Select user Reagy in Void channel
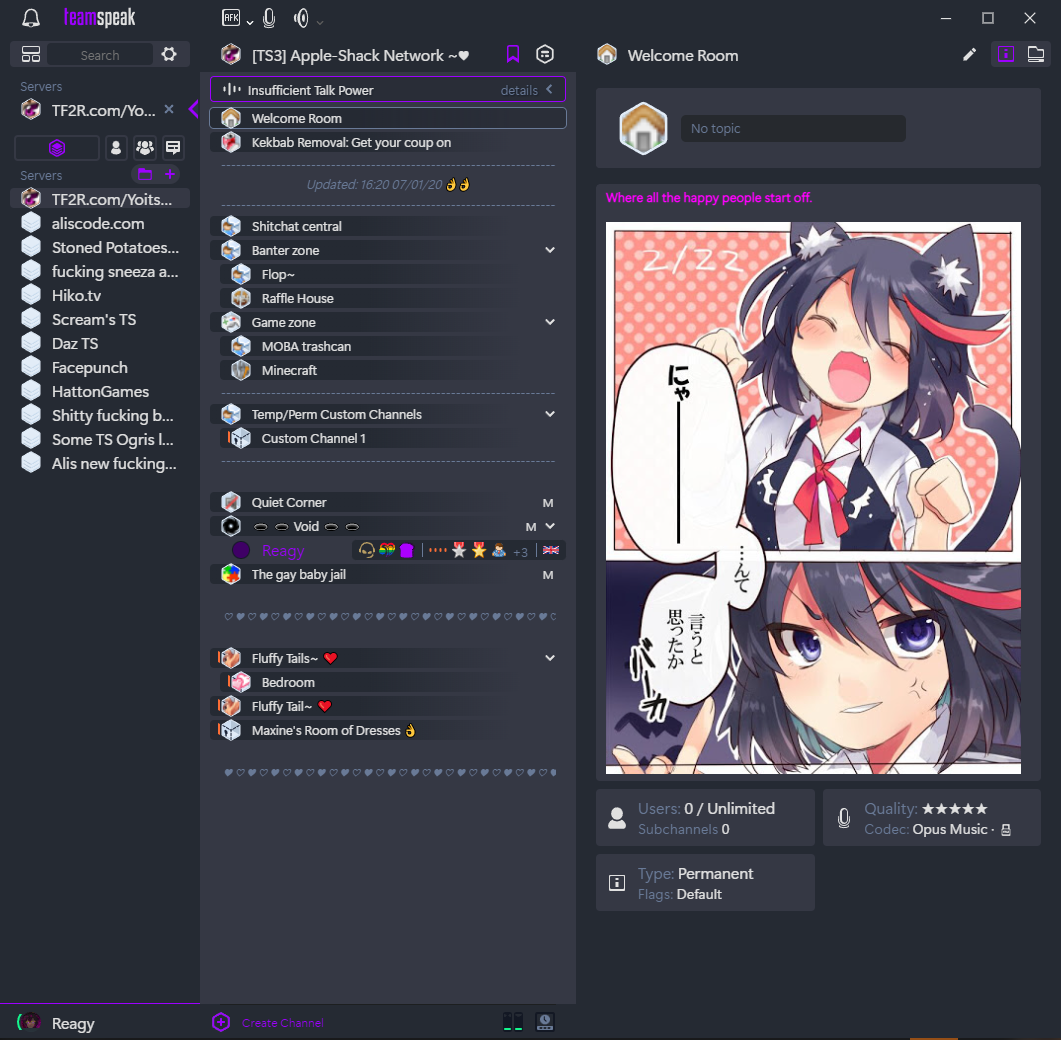1061x1040 pixels. (x=283, y=551)
